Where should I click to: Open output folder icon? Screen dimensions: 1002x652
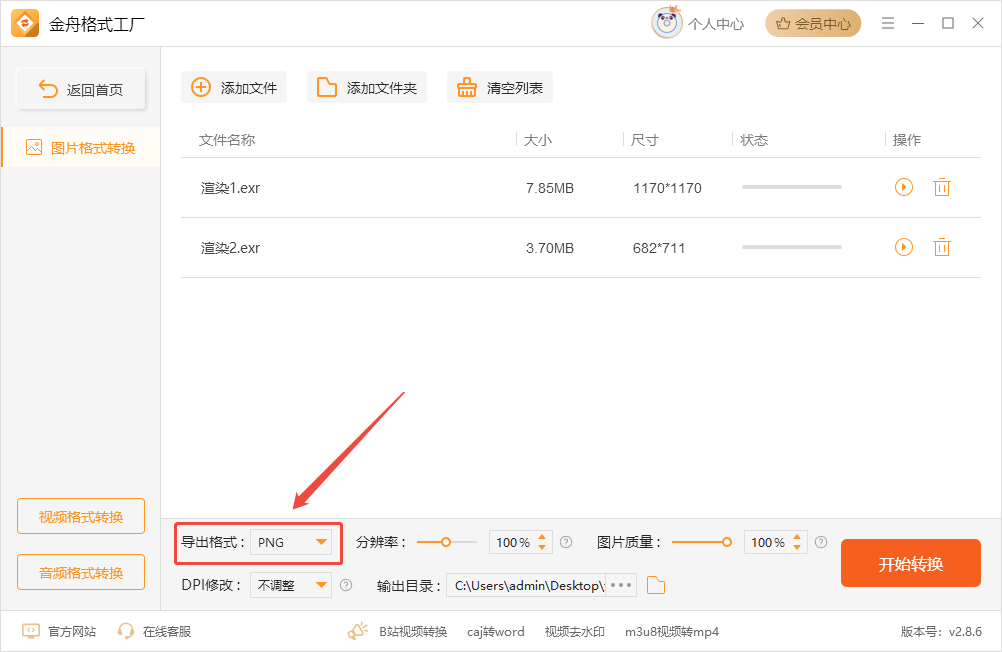click(x=656, y=585)
